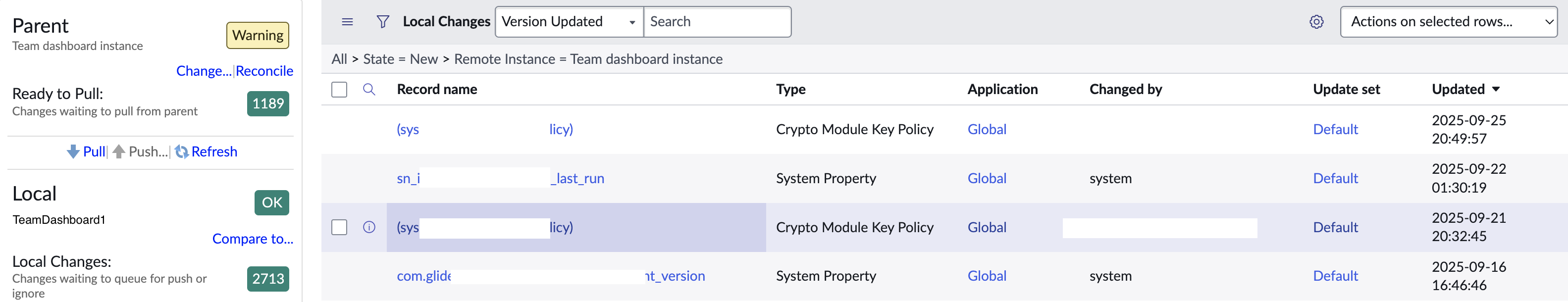Open the list hamburger menu icon
The width and height of the screenshot is (1568, 302).
tap(348, 22)
